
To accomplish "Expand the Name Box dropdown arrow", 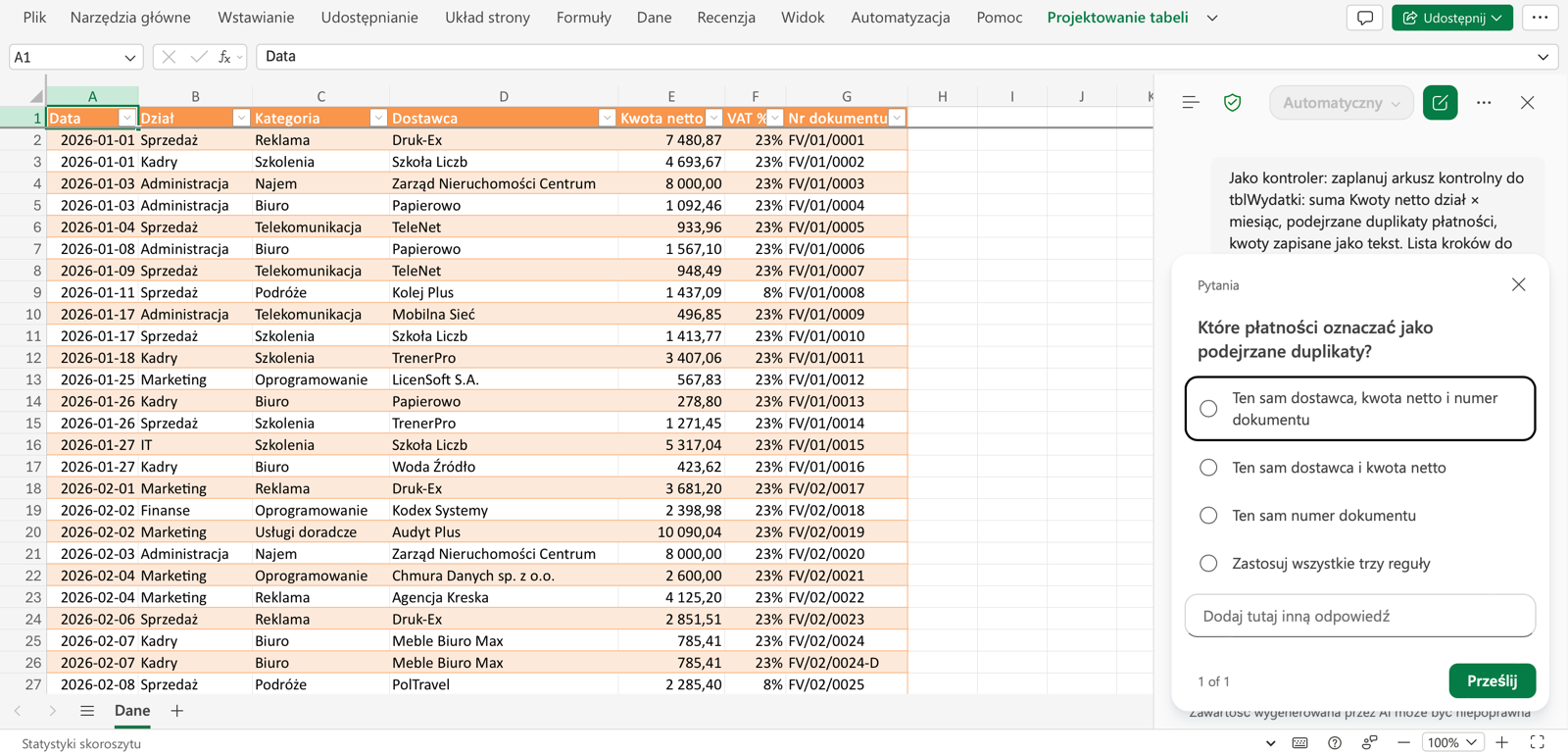I will [129, 58].
